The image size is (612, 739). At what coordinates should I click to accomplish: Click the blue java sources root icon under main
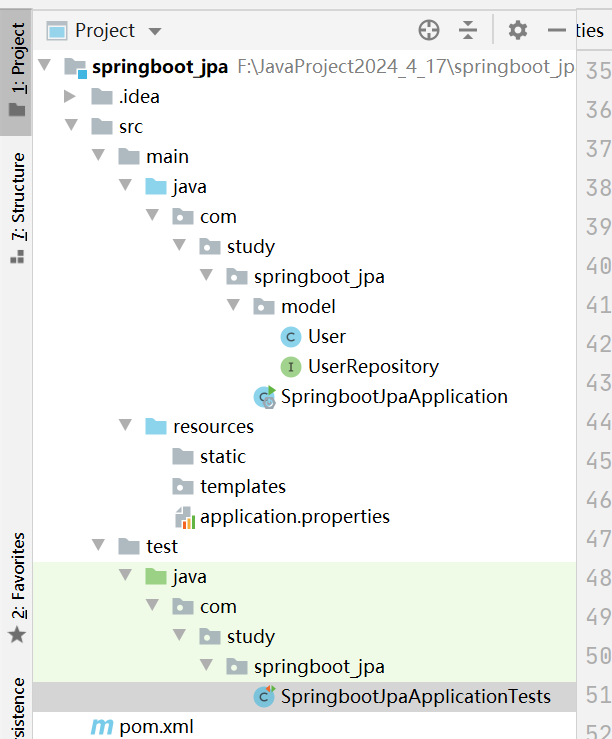(156, 187)
